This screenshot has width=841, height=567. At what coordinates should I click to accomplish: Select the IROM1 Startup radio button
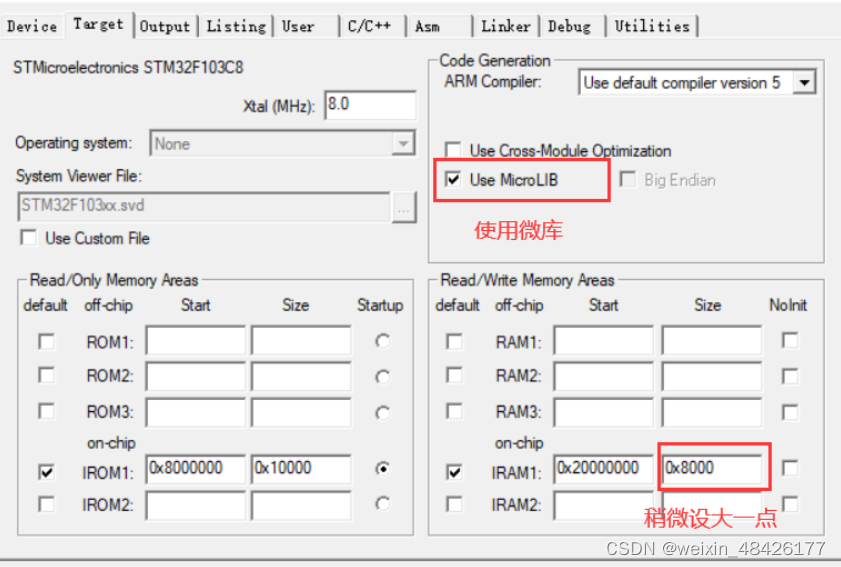(382, 469)
